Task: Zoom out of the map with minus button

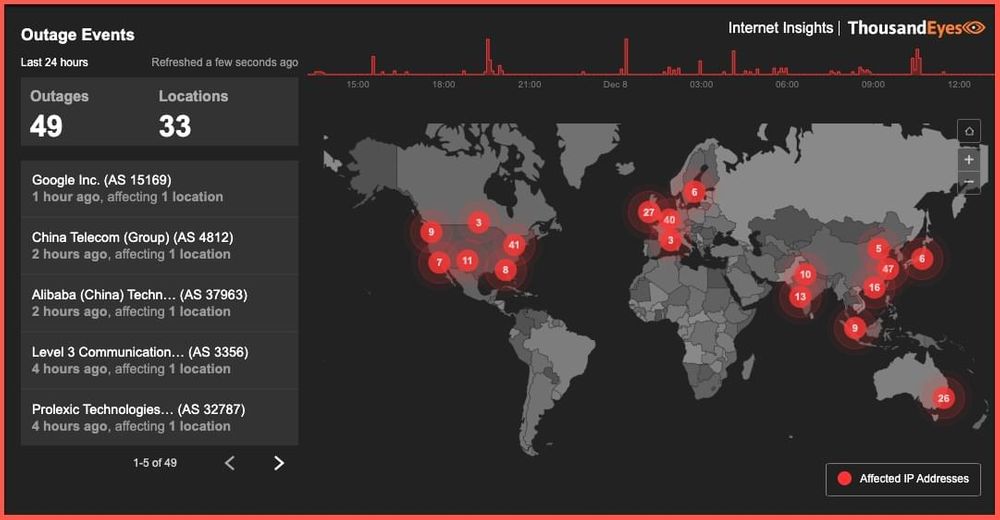Action: [x=969, y=182]
